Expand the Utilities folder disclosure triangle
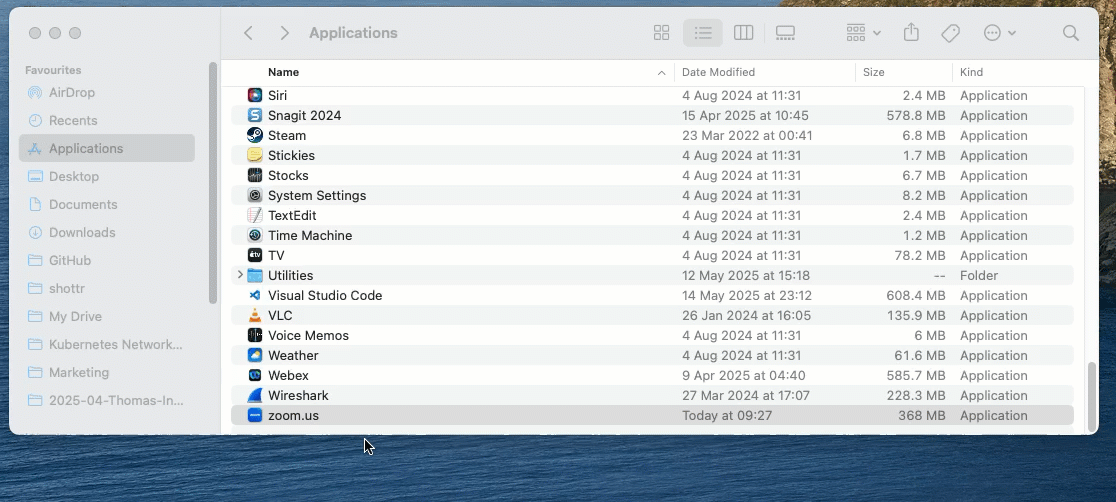 coord(240,275)
